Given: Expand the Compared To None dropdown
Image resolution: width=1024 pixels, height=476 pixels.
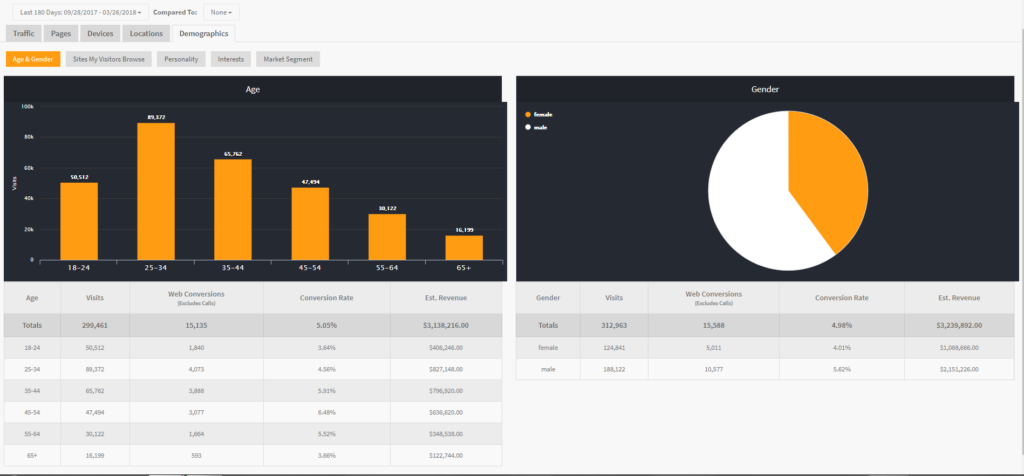Looking at the screenshot, I should [220, 12].
